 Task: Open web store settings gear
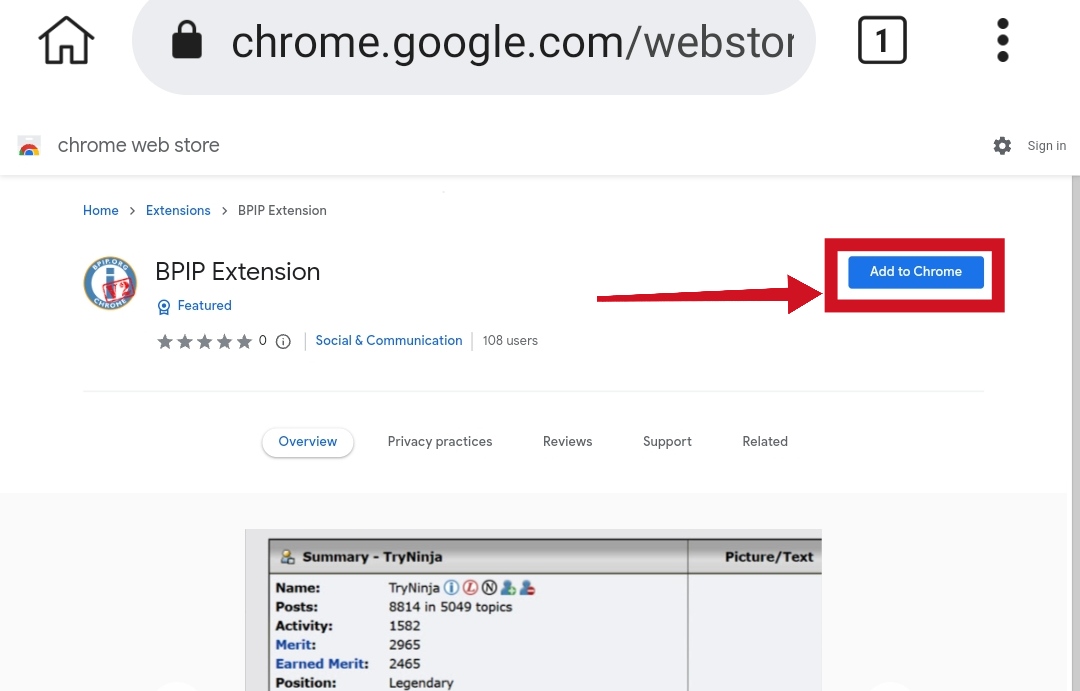coord(1002,145)
